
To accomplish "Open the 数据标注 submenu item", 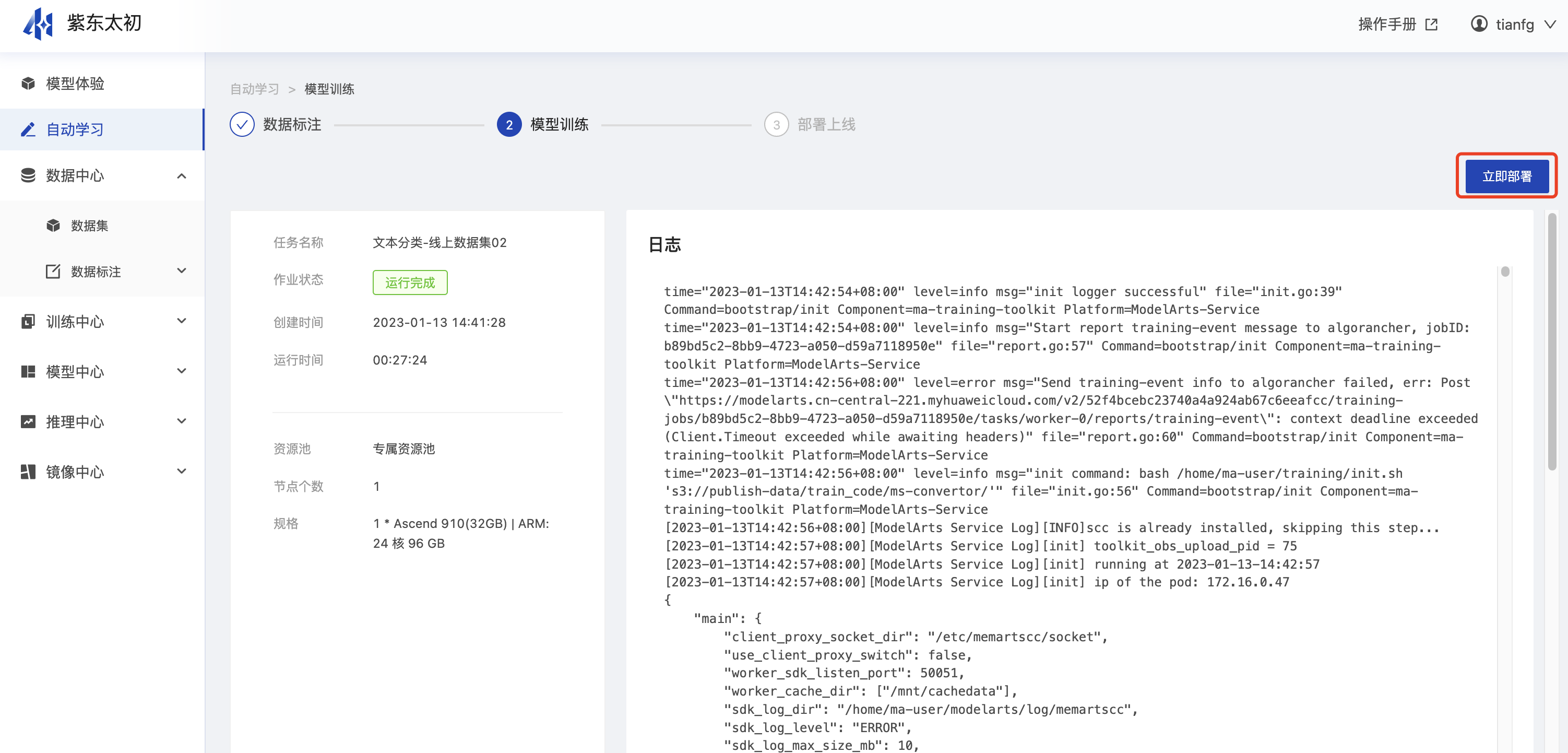I will click(102, 272).
